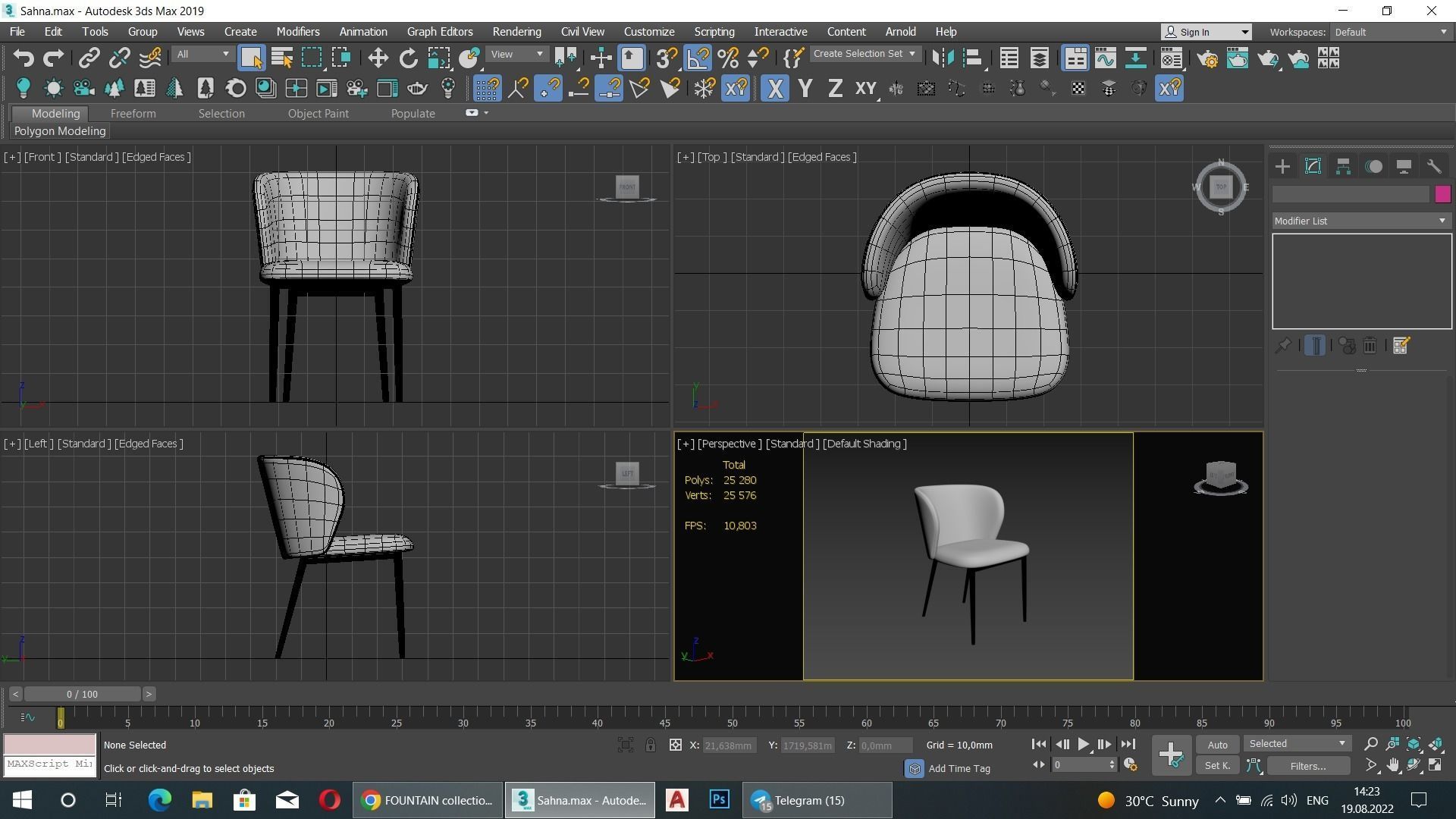This screenshot has height=819, width=1456.
Task: Choose the Select and Uniform Scale tool
Action: [x=438, y=58]
